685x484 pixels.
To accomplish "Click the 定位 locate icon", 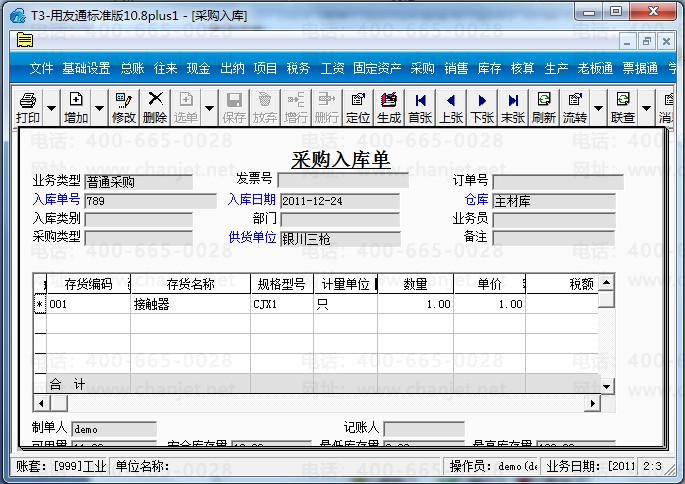I will 358,100.
